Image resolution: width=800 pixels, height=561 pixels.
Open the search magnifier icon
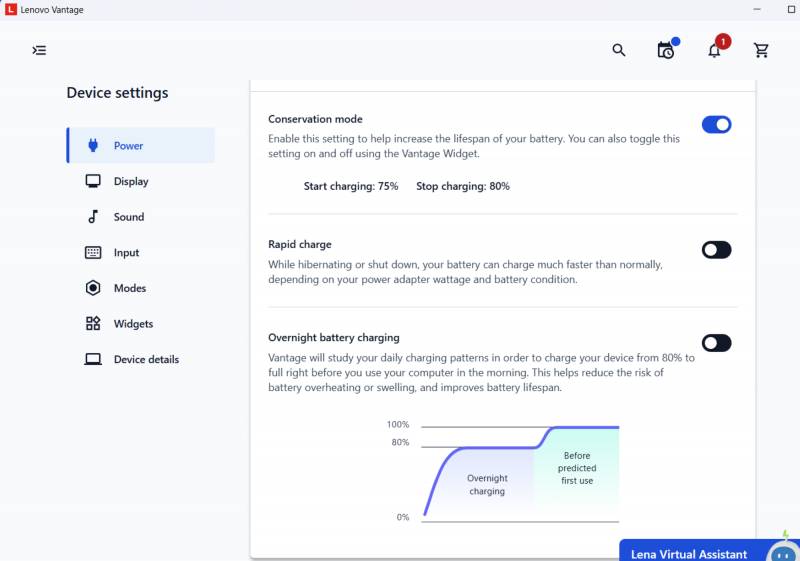point(619,50)
